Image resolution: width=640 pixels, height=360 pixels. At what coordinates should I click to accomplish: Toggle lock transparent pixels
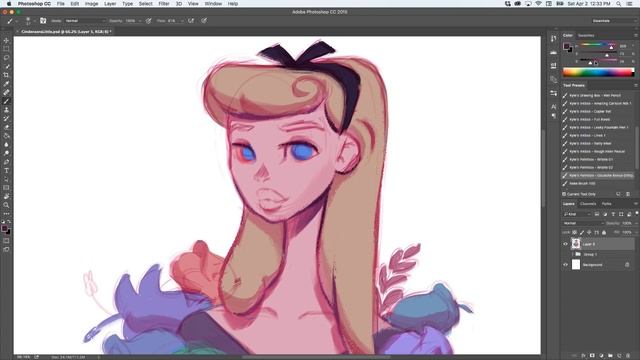[x=575, y=232]
